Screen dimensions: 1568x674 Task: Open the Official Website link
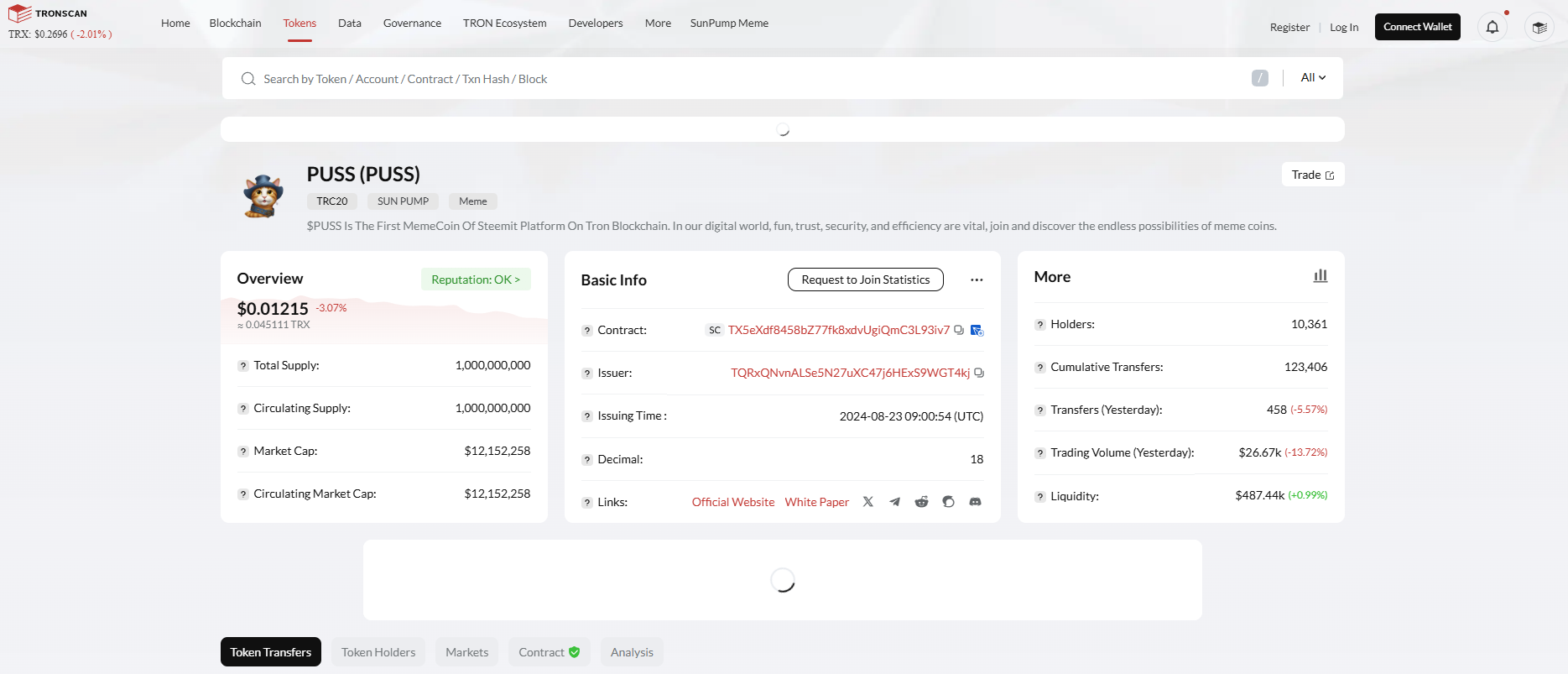[x=733, y=502]
